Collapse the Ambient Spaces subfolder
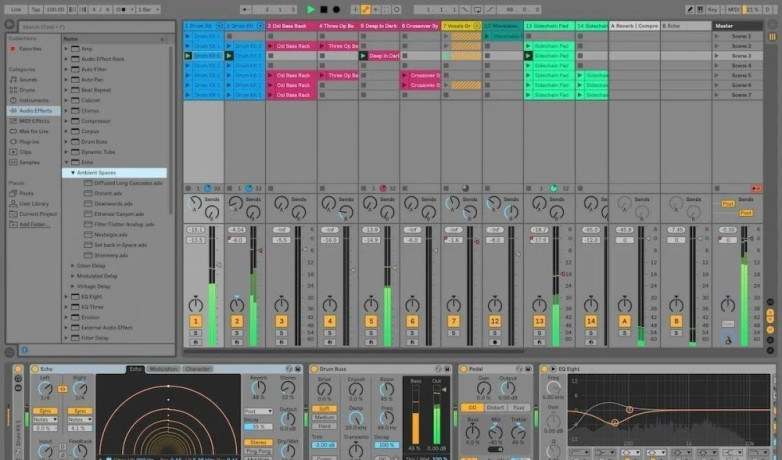 (x=73, y=173)
